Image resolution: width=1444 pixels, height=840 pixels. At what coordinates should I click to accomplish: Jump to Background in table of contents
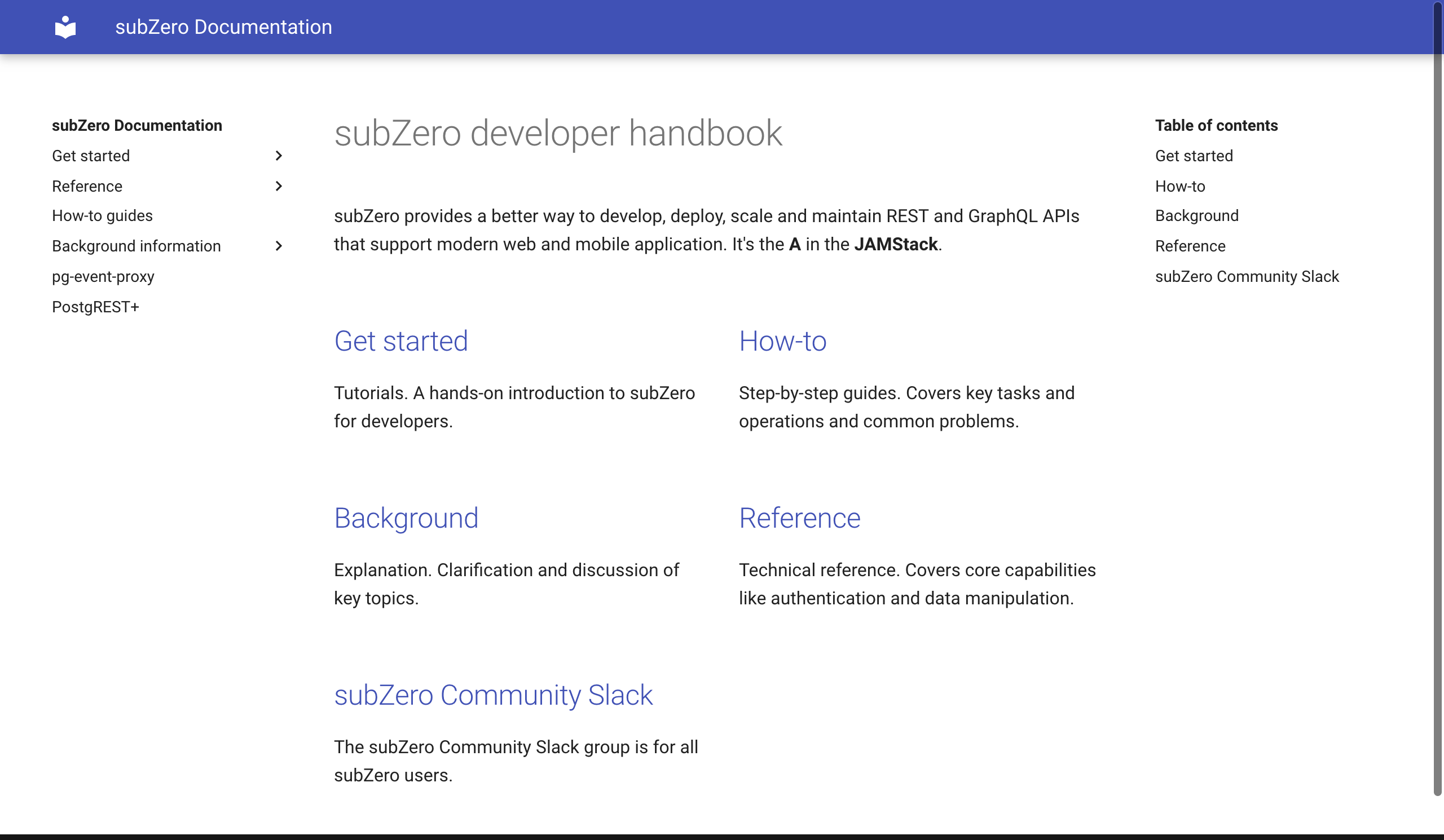point(1197,216)
